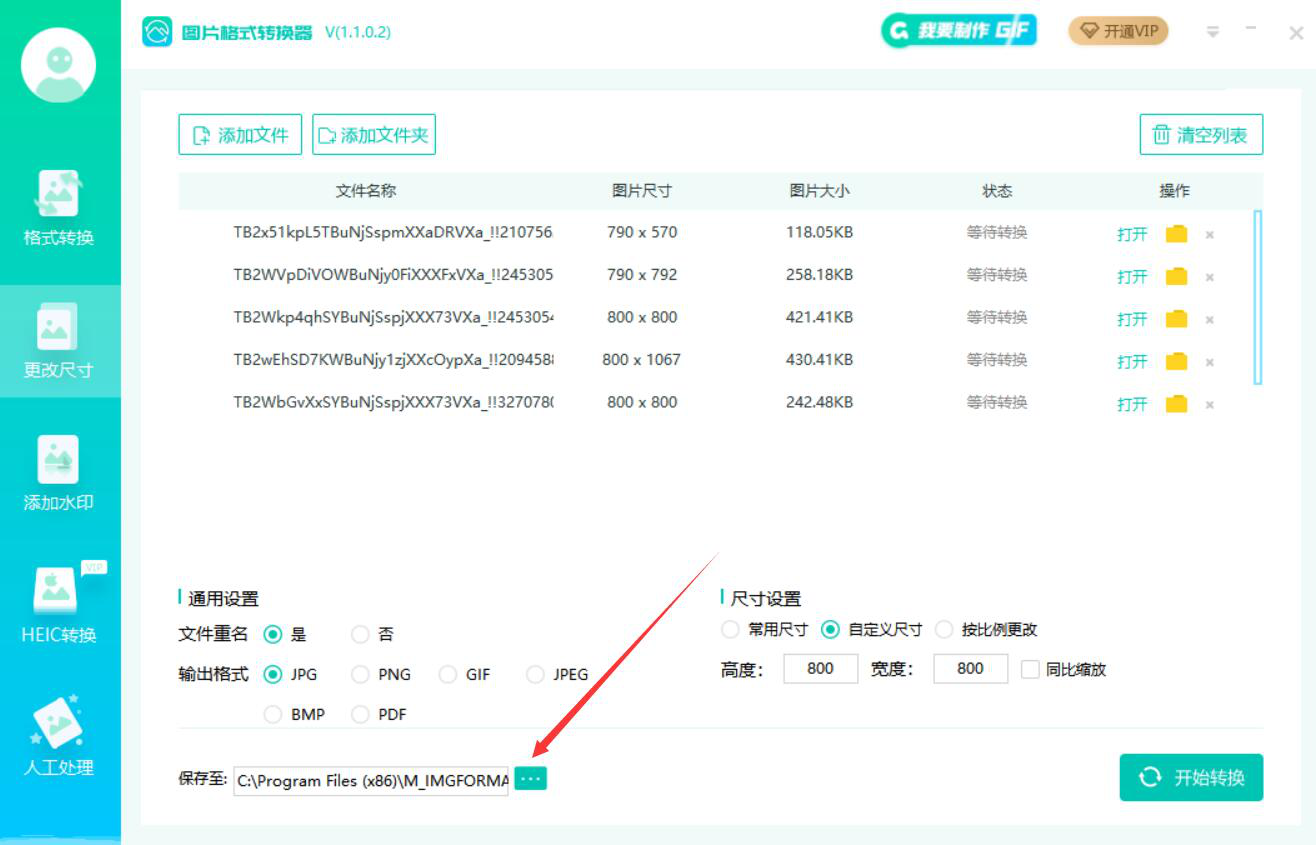
Task: Select file name TB2x51kpL5TBuNjSspmXXaDRVXa
Action: point(393,232)
